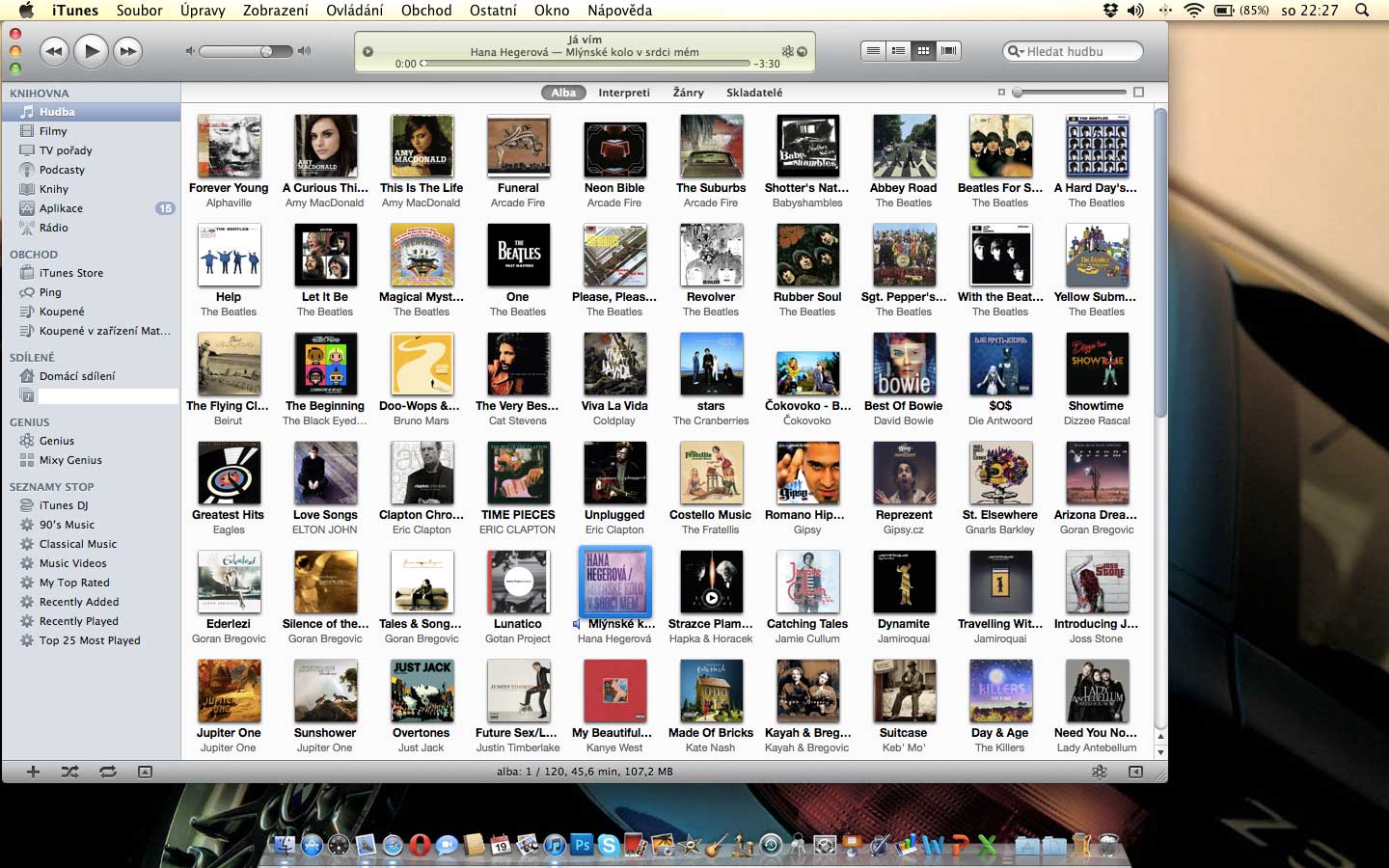Click the album artwork size slider
The height and width of the screenshot is (868, 1389).
(x=1070, y=93)
